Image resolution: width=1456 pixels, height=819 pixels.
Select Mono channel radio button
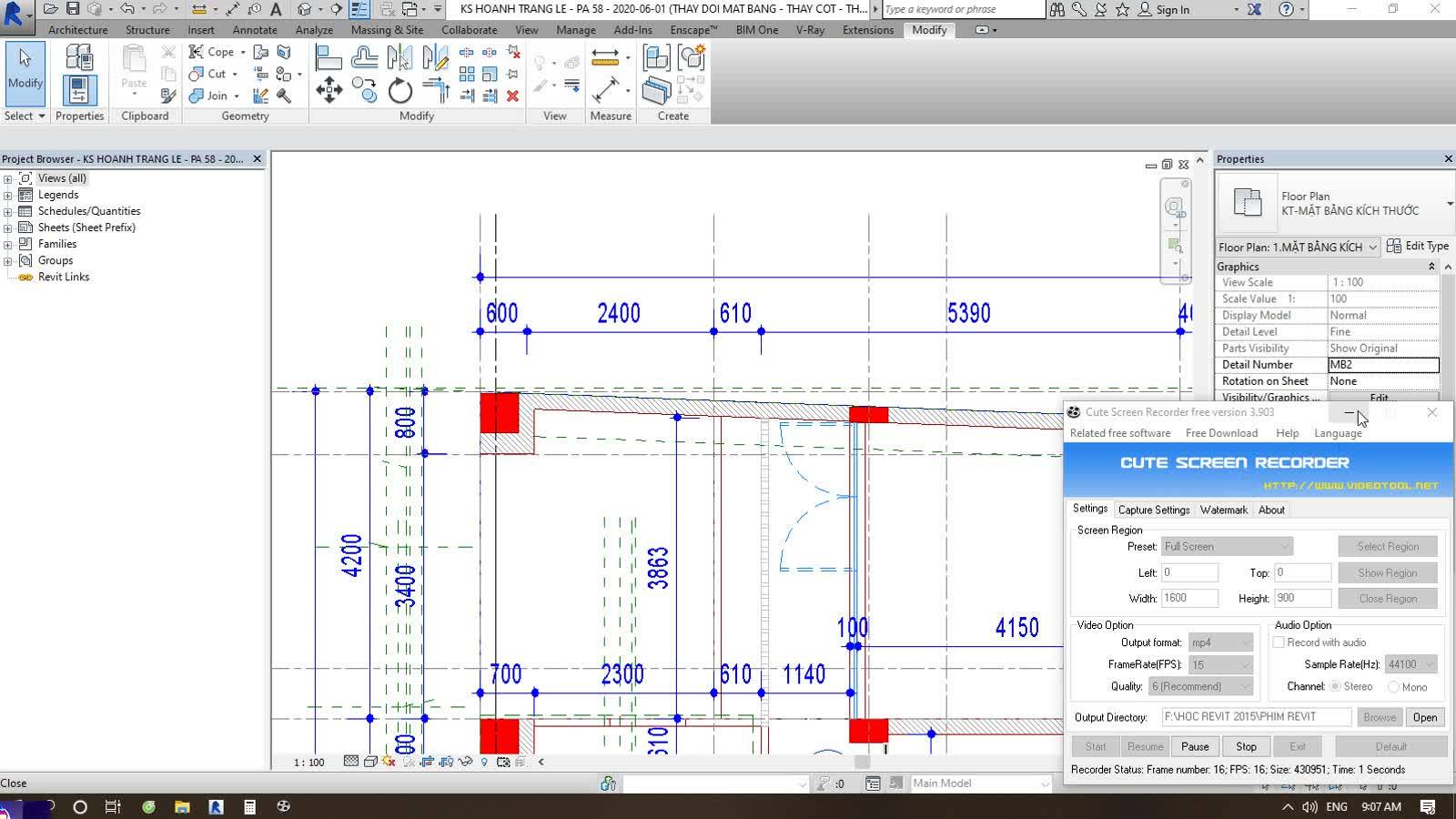coord(1393,686)
